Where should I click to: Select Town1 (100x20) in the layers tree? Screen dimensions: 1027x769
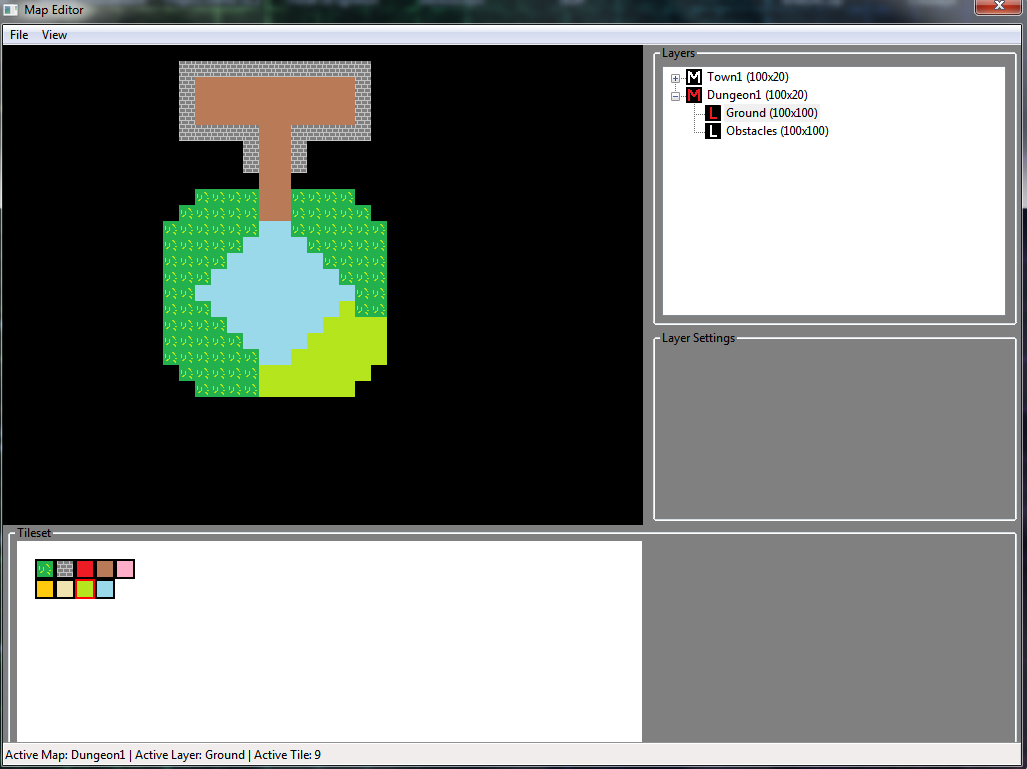tap(748, 77)
